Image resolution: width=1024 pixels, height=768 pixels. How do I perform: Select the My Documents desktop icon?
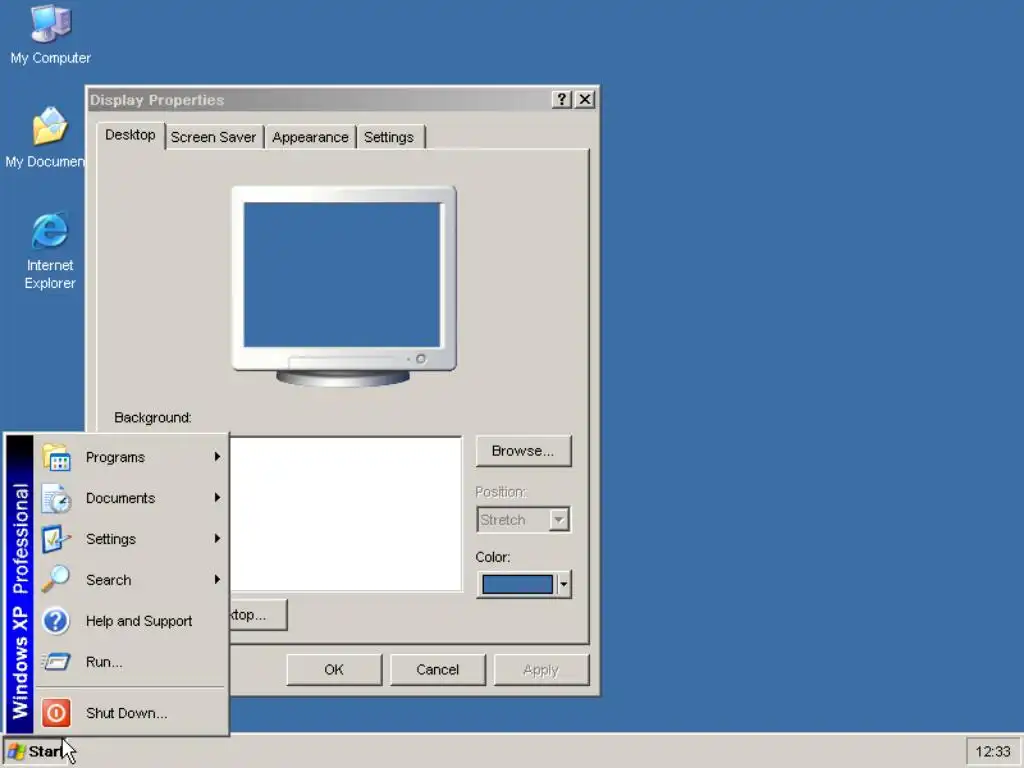pyautogui.click(x=46, y=138)
